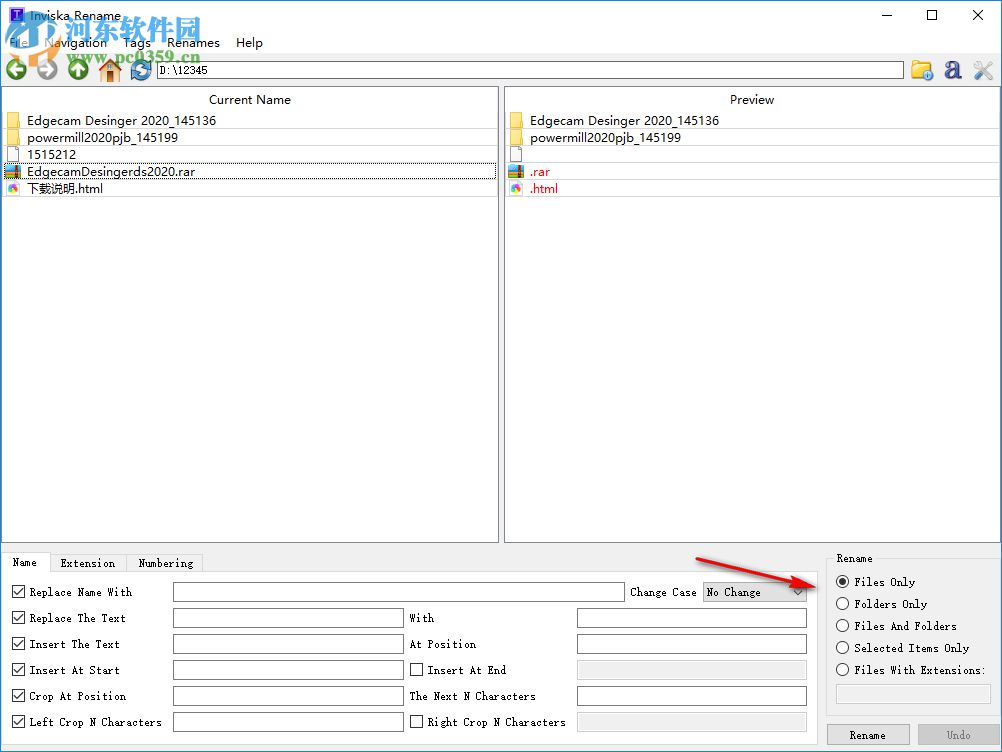Click folder icon of Edgecam Desinger in Current Name
Viewport: 1002px width, 752px height.
13,120
